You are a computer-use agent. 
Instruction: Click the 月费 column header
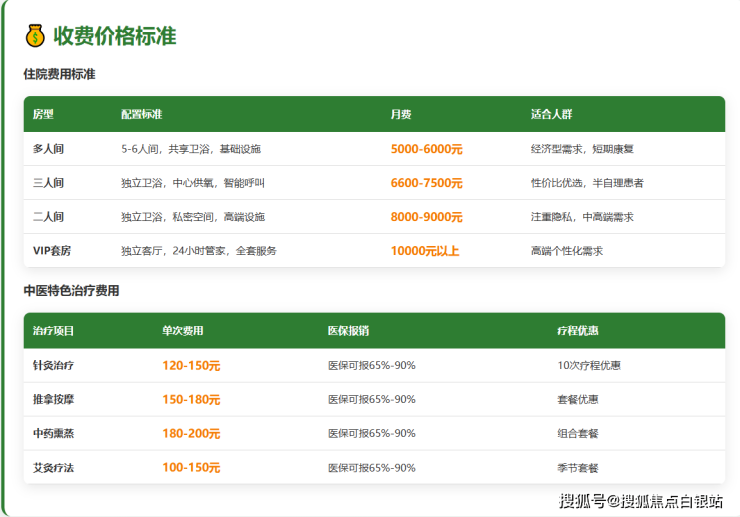(x=400, y=114)
